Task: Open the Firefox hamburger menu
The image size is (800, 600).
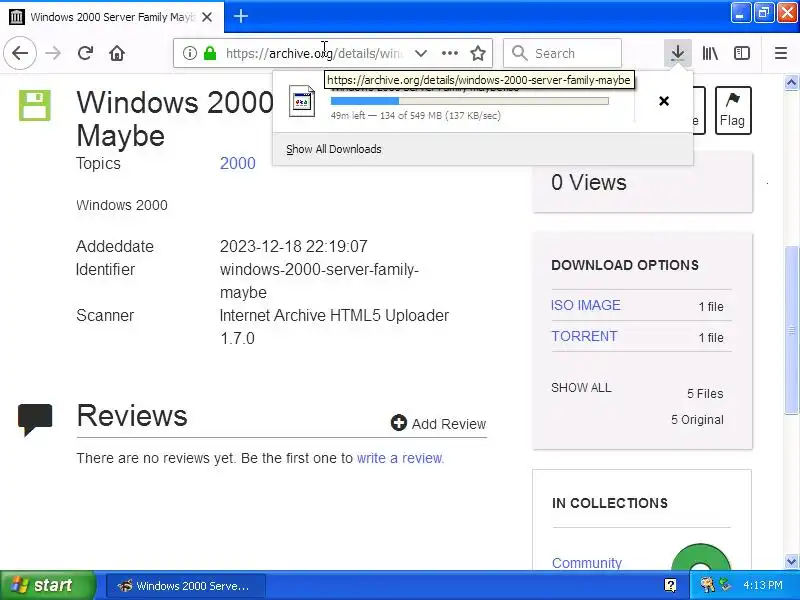Action: tap(781, 53)
